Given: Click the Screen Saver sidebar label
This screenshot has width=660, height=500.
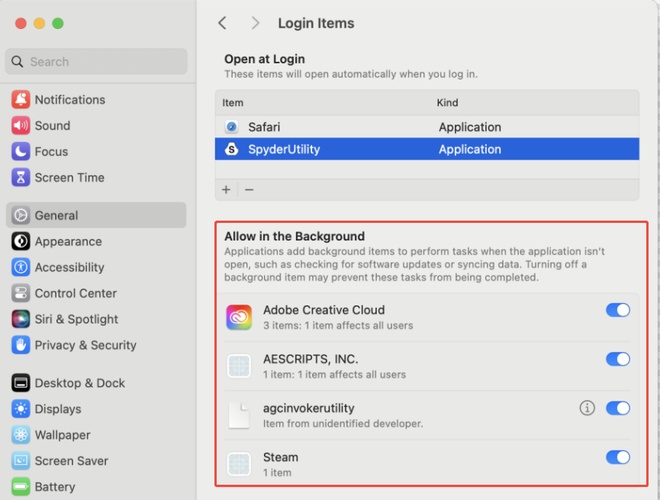Looking at the screenshot, I should click(x=72, y=461).
